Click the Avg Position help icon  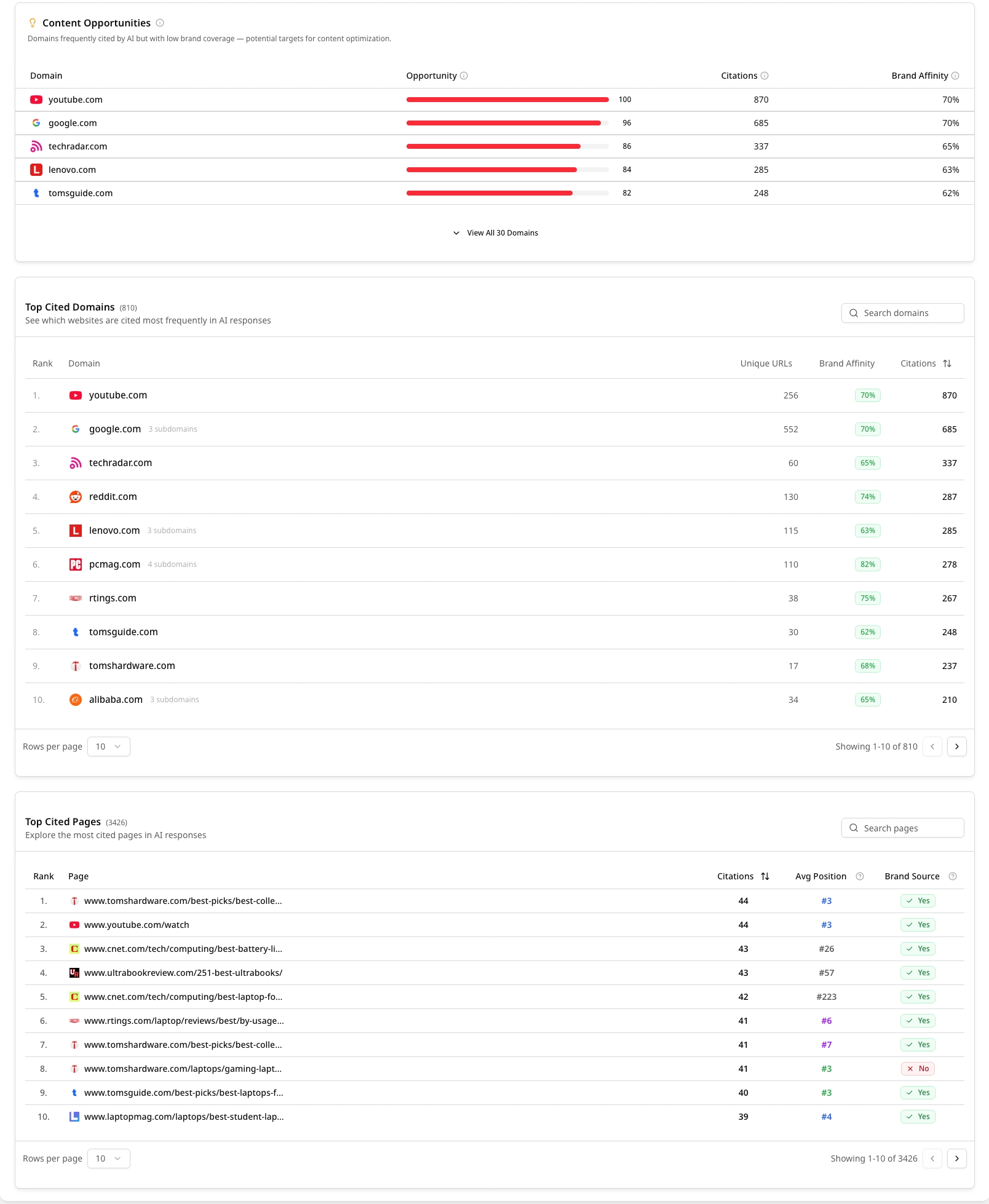[x=860, y=876]
